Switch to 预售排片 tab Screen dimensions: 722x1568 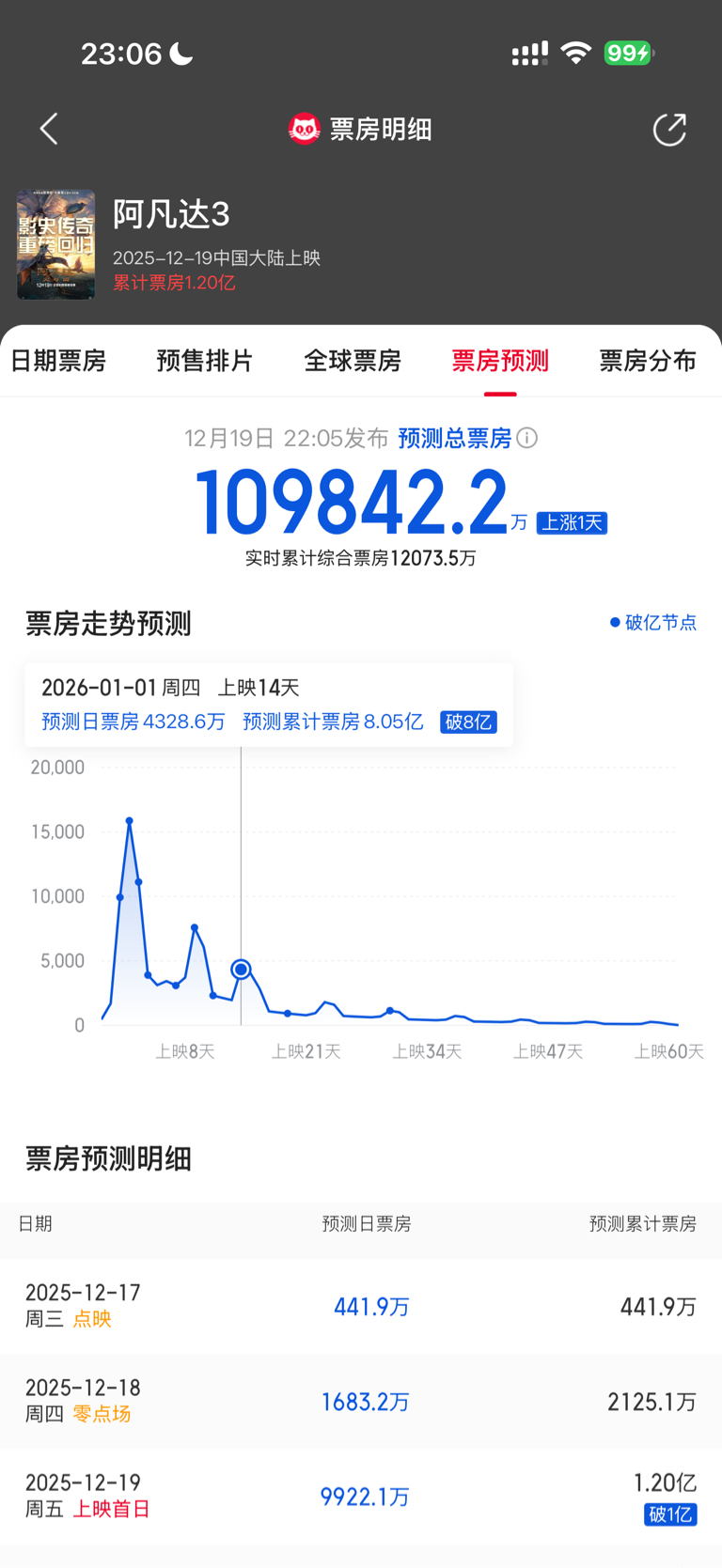click(205, 361)
